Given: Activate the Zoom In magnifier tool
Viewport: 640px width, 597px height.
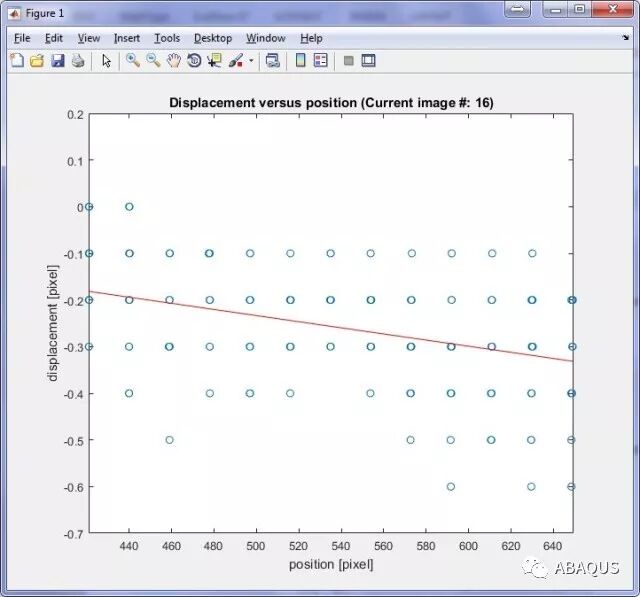Looking at the screenshot, I should click(133, 61).
